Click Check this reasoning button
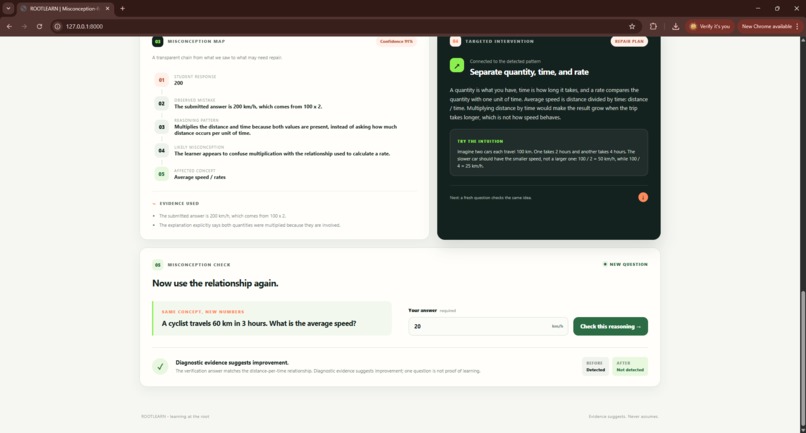Image resolution: width=806 pixels, height=433 pixels. click(610, 326)
